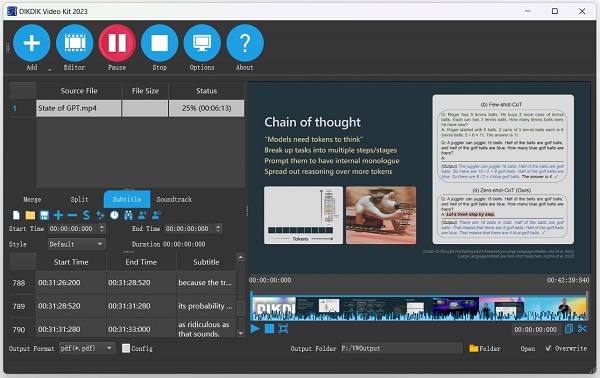
Task: Click the copy time icon beside the timecode field
Action: 569,329
